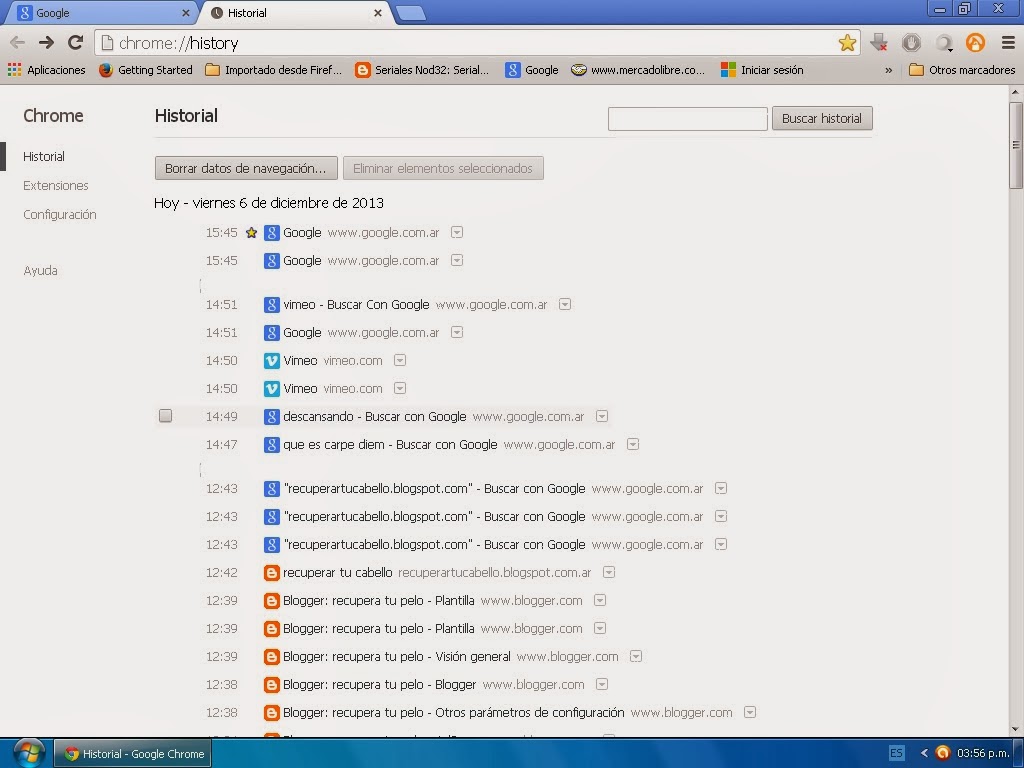
Task: Open the Chrome hamburger menu
Action: click(x=1008, y=43)
